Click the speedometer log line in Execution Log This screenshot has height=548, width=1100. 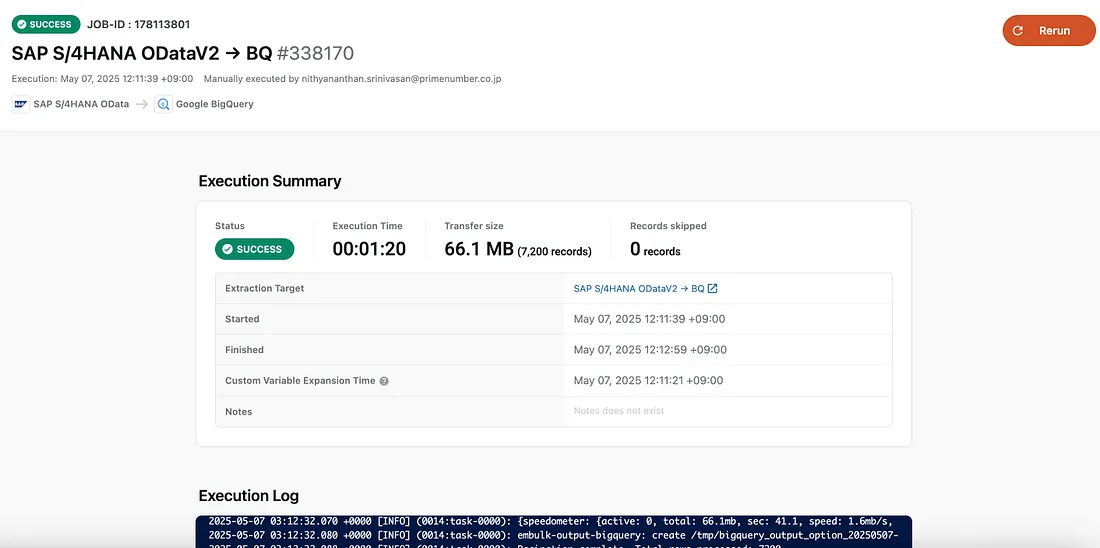coord(551,522)
